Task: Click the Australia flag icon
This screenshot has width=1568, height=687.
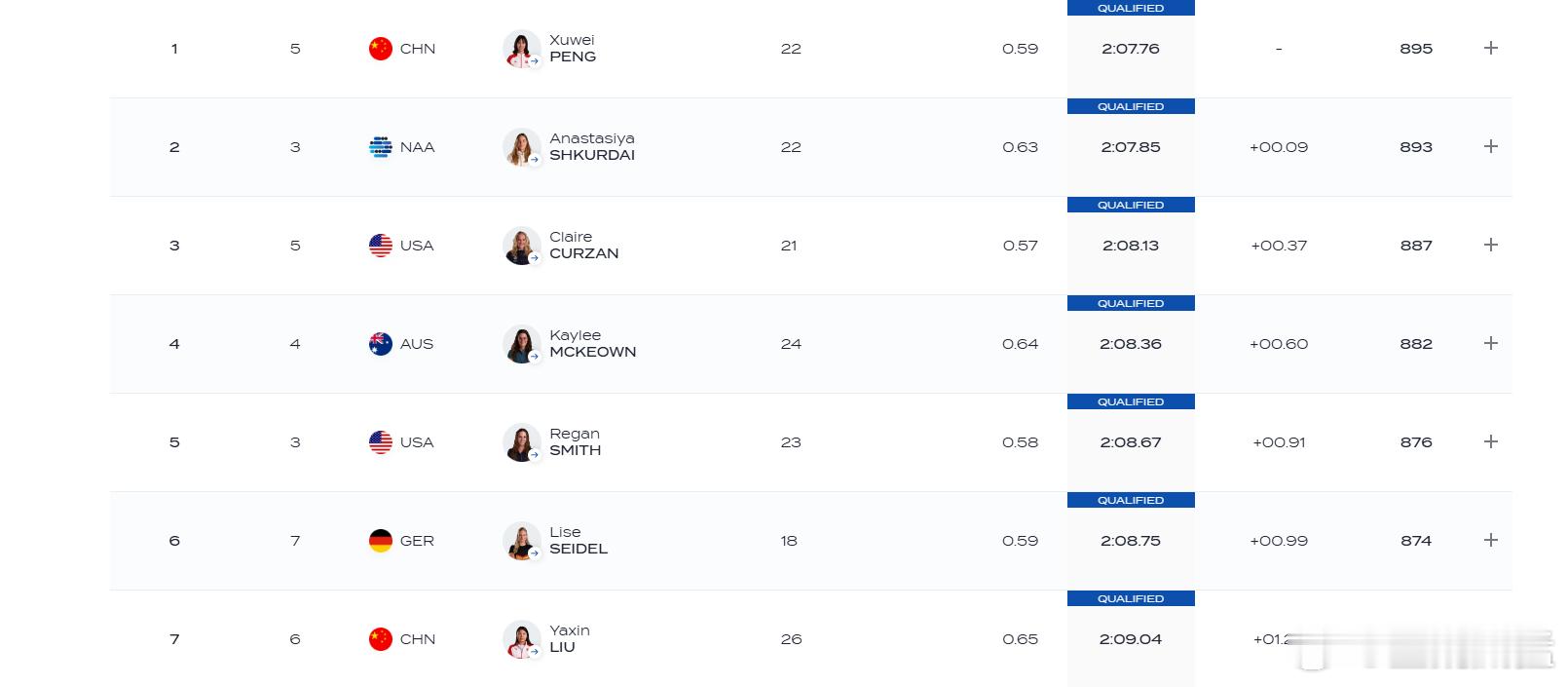Action: click(x=381, y=344)
